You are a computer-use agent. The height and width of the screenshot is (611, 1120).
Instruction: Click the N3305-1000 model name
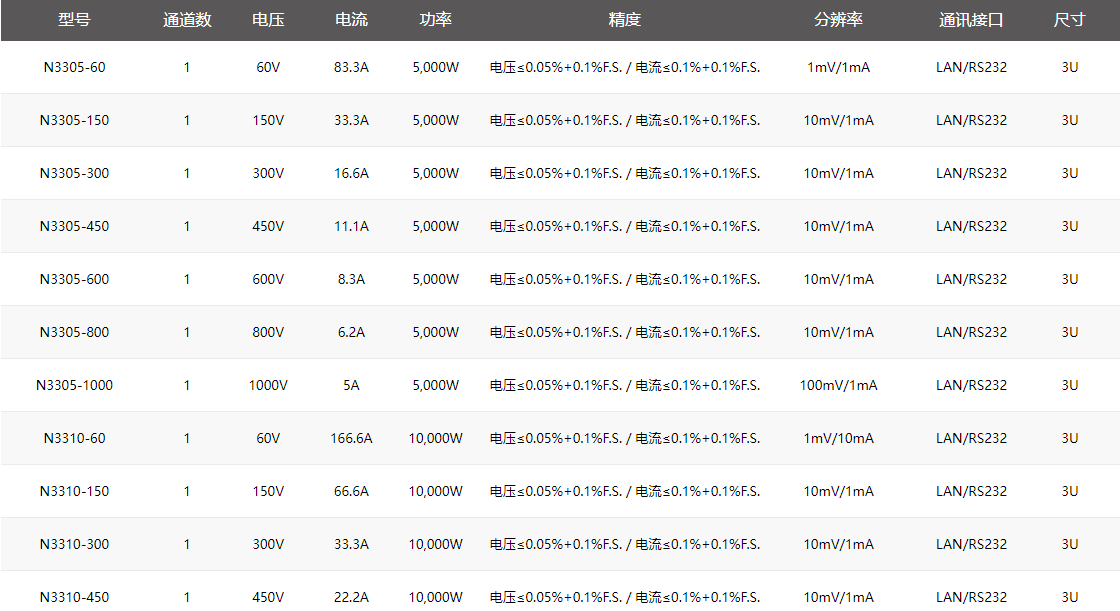74,385
